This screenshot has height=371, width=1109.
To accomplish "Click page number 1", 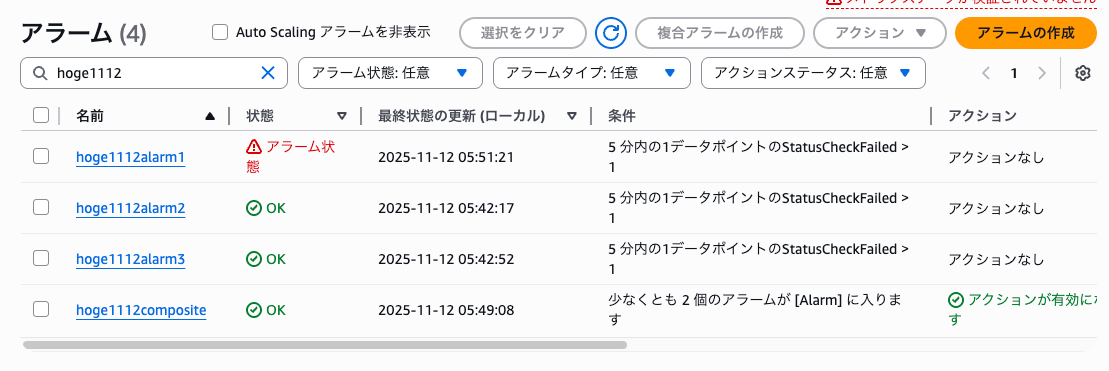I will pyautogui.click(x=1014, y=73).
